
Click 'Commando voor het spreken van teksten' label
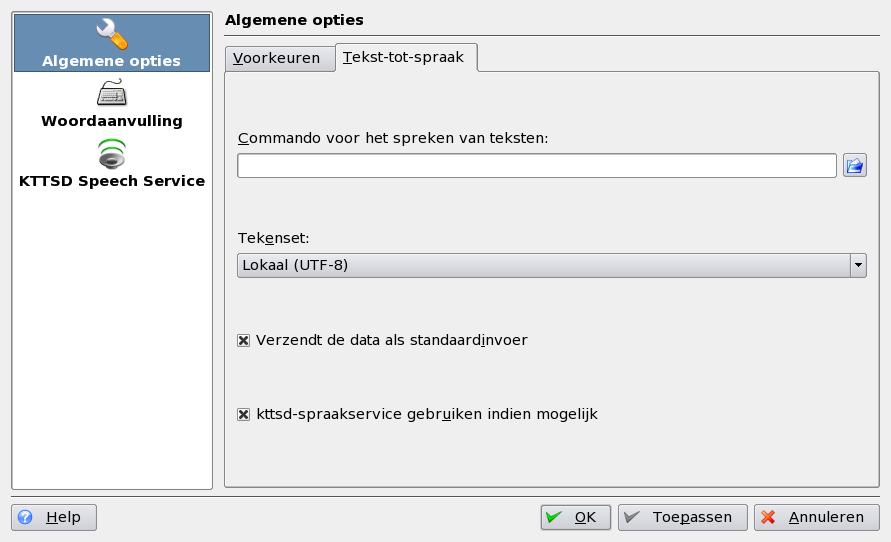[393, 138]
